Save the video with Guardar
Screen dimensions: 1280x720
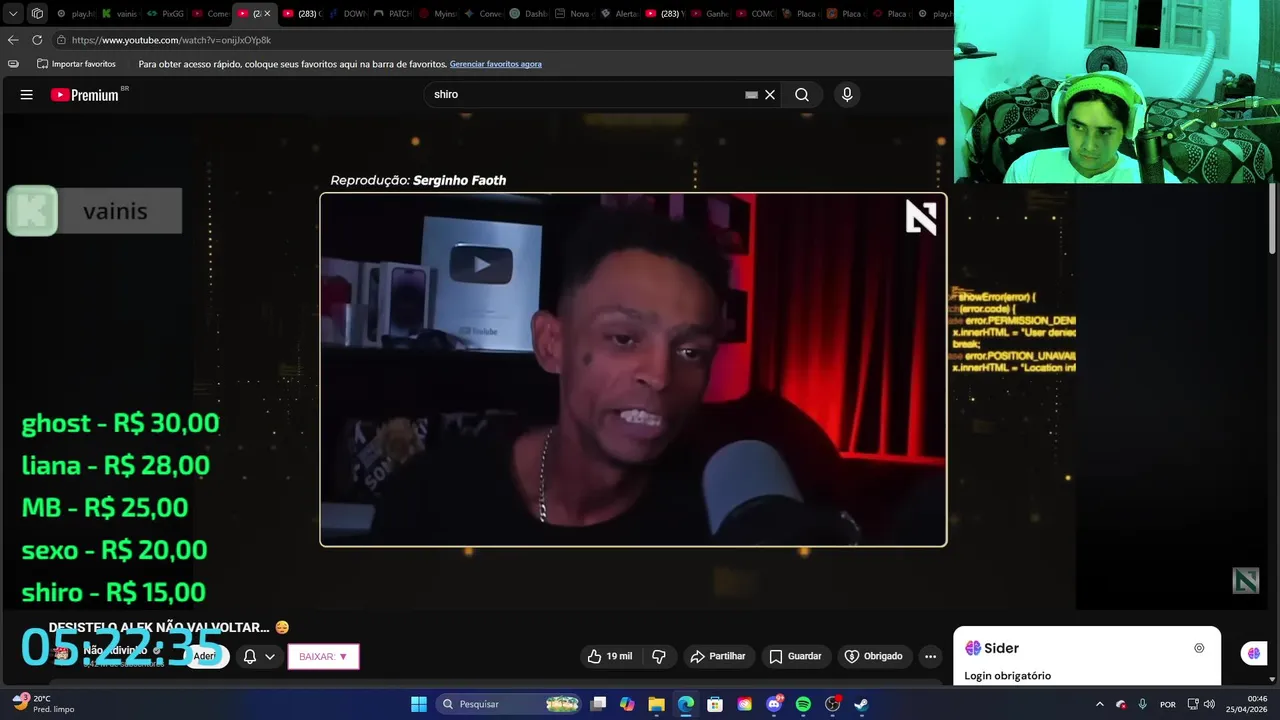pyautogui.click(x=795, y=656)
